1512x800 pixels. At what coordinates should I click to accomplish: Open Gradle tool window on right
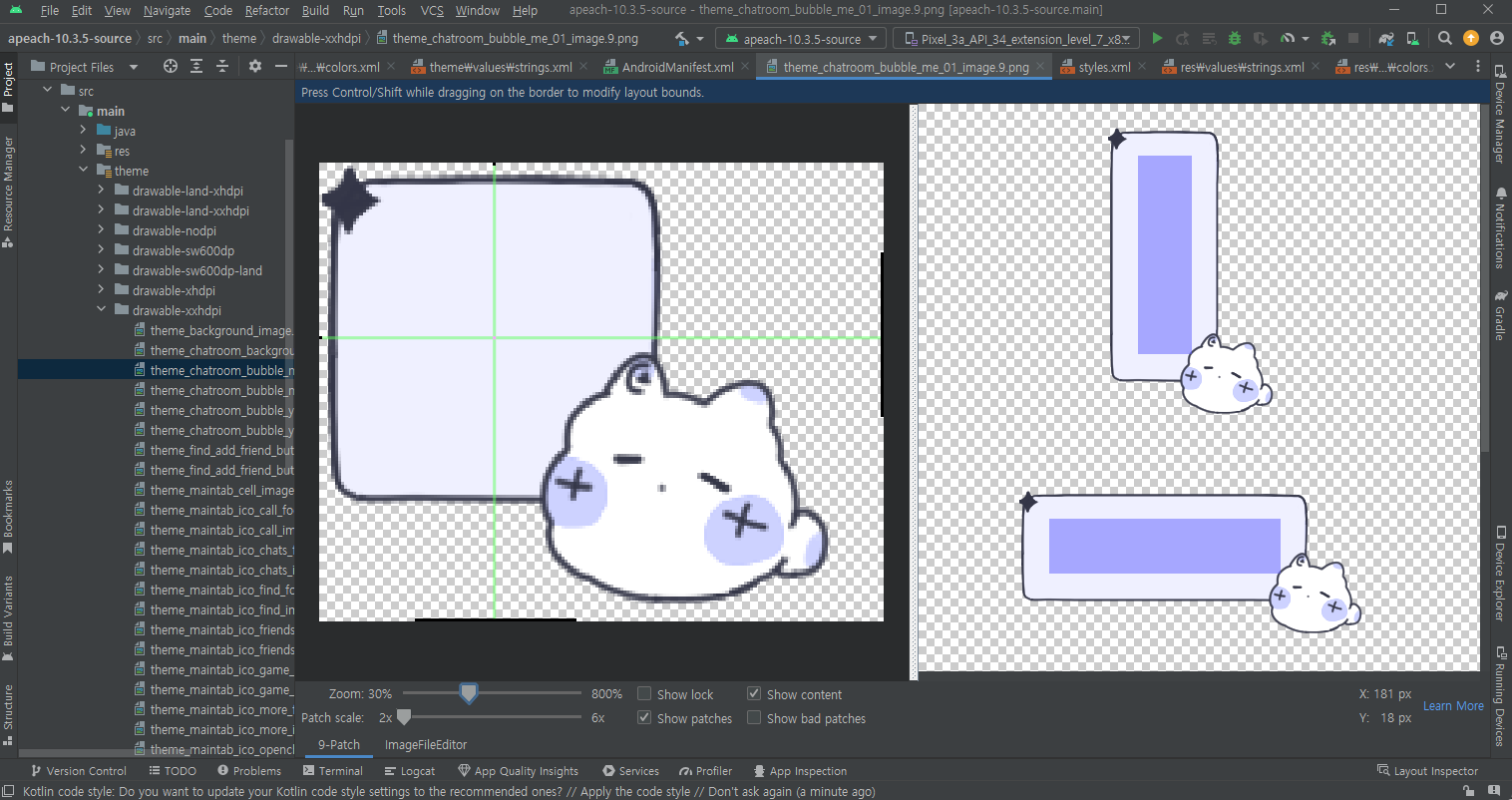click(x=1499, y=315)
